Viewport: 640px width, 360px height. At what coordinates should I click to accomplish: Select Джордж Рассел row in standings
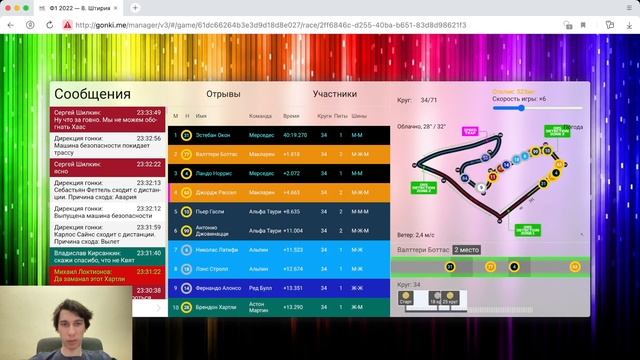pos(279,192)
